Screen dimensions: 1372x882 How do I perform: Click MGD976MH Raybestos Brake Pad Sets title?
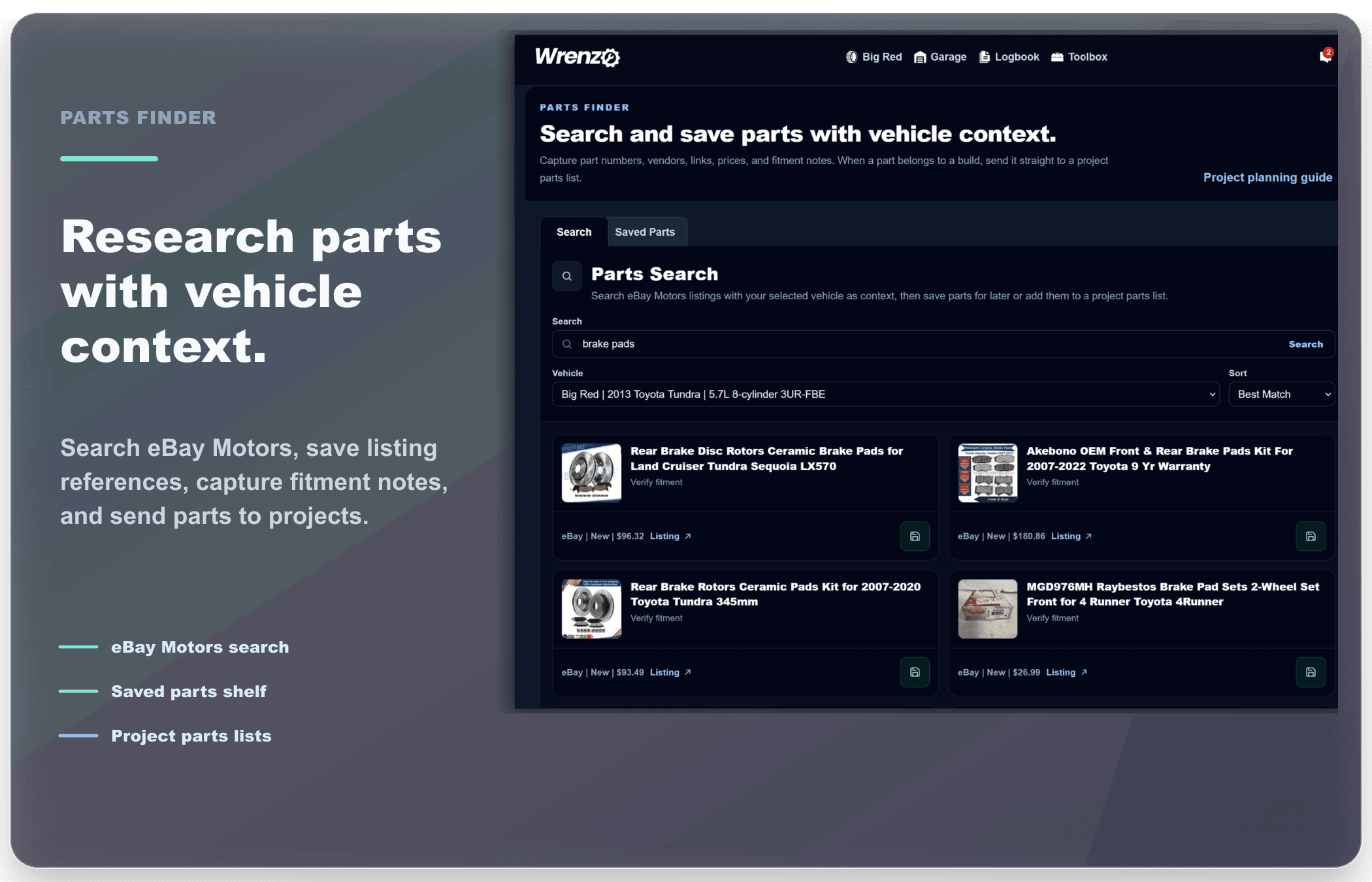(1173, 595)
